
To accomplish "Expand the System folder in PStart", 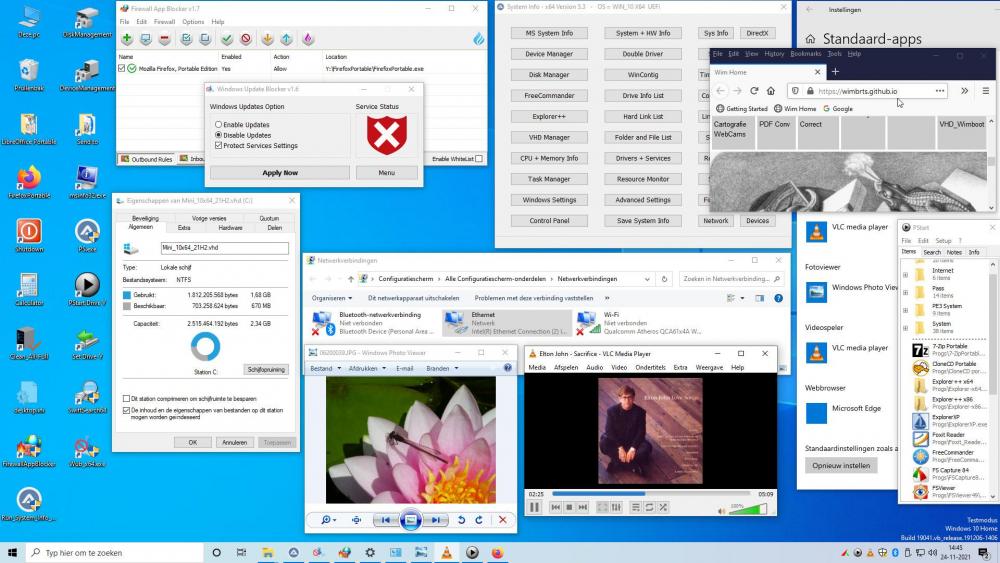I will 905,328.
